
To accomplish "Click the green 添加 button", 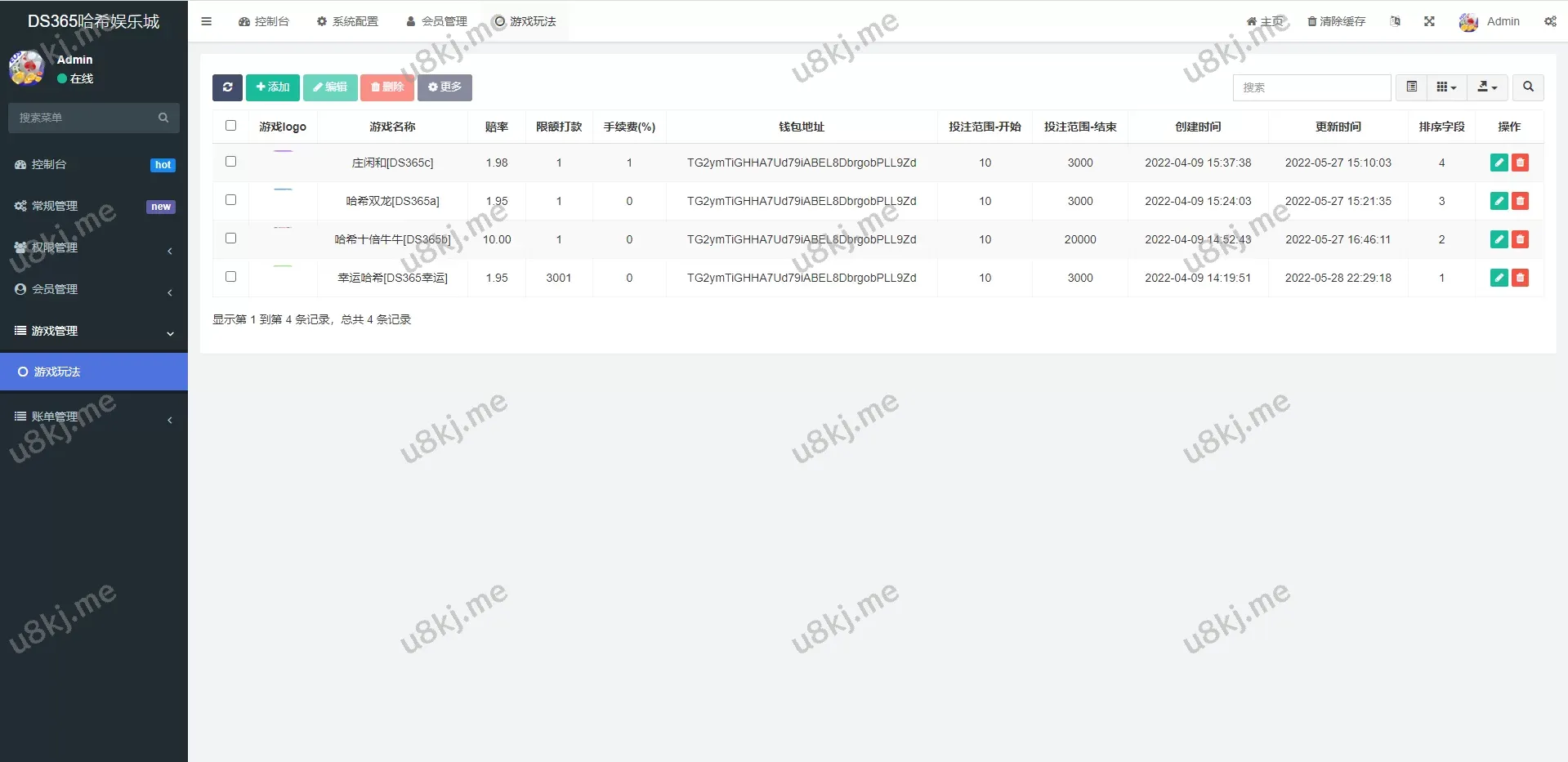I will click(x=272, y=87).
